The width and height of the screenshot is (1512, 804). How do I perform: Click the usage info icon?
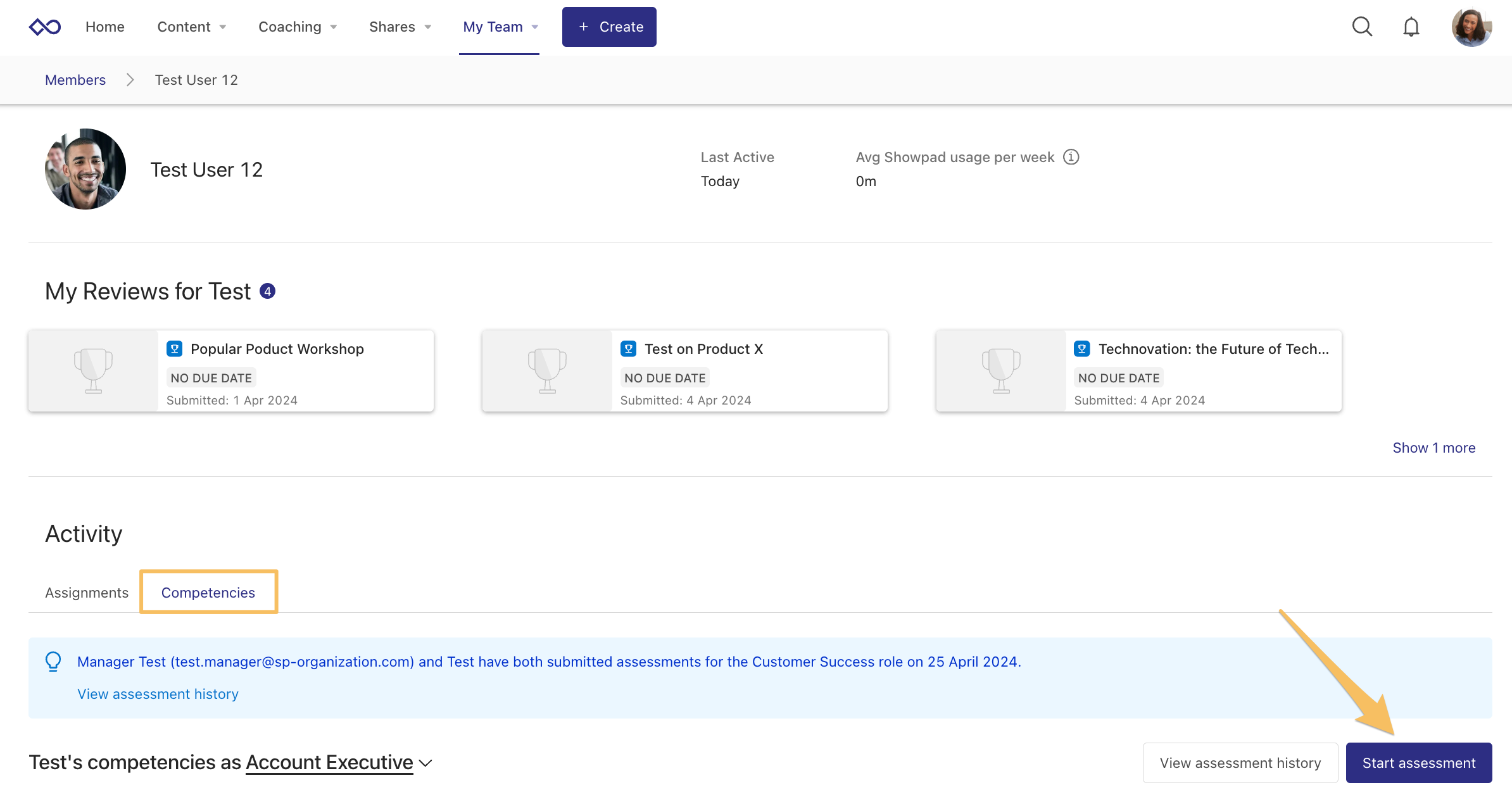point(1071,157)
